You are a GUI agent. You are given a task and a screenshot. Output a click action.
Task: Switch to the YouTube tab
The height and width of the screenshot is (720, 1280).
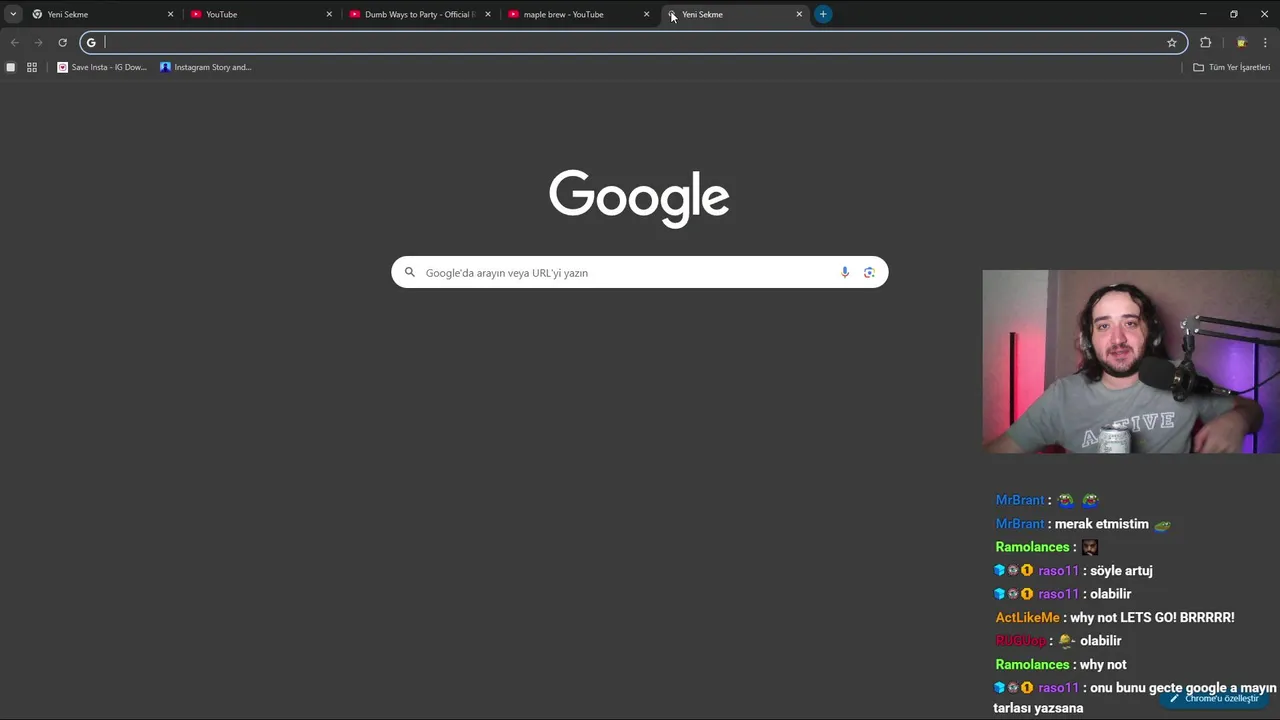(x=260, y=14)
